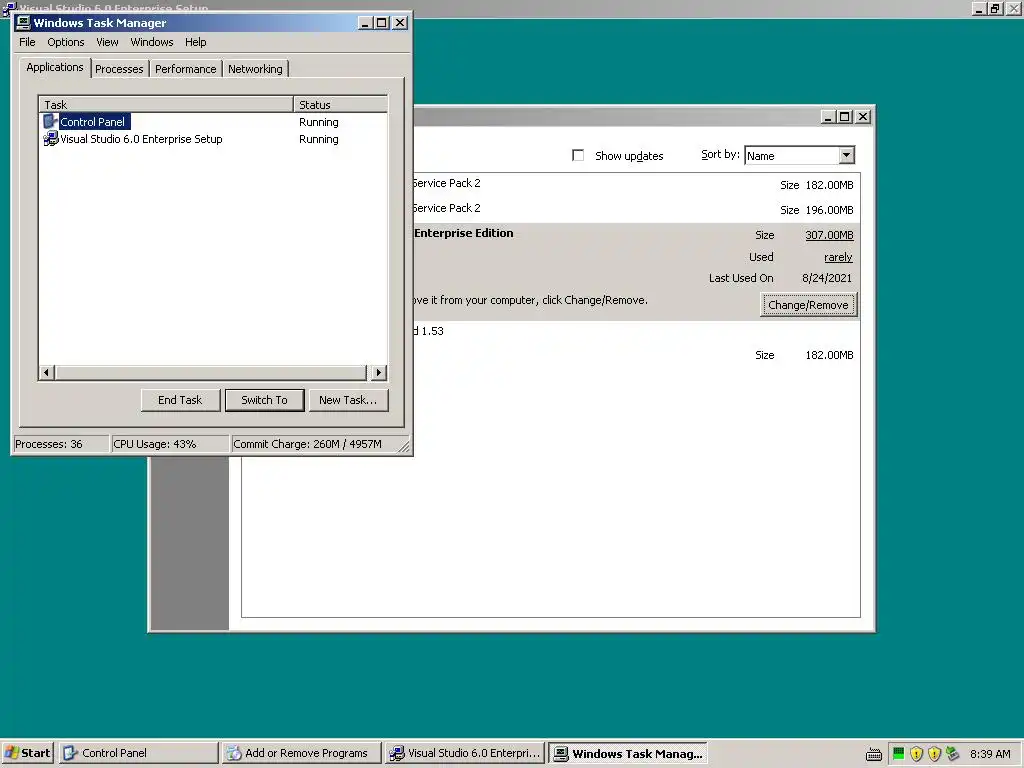Open the Sort by Name dropdown
Viewport: 1024px width, 768px height.
pyautogui.click(x=846, y=155)
